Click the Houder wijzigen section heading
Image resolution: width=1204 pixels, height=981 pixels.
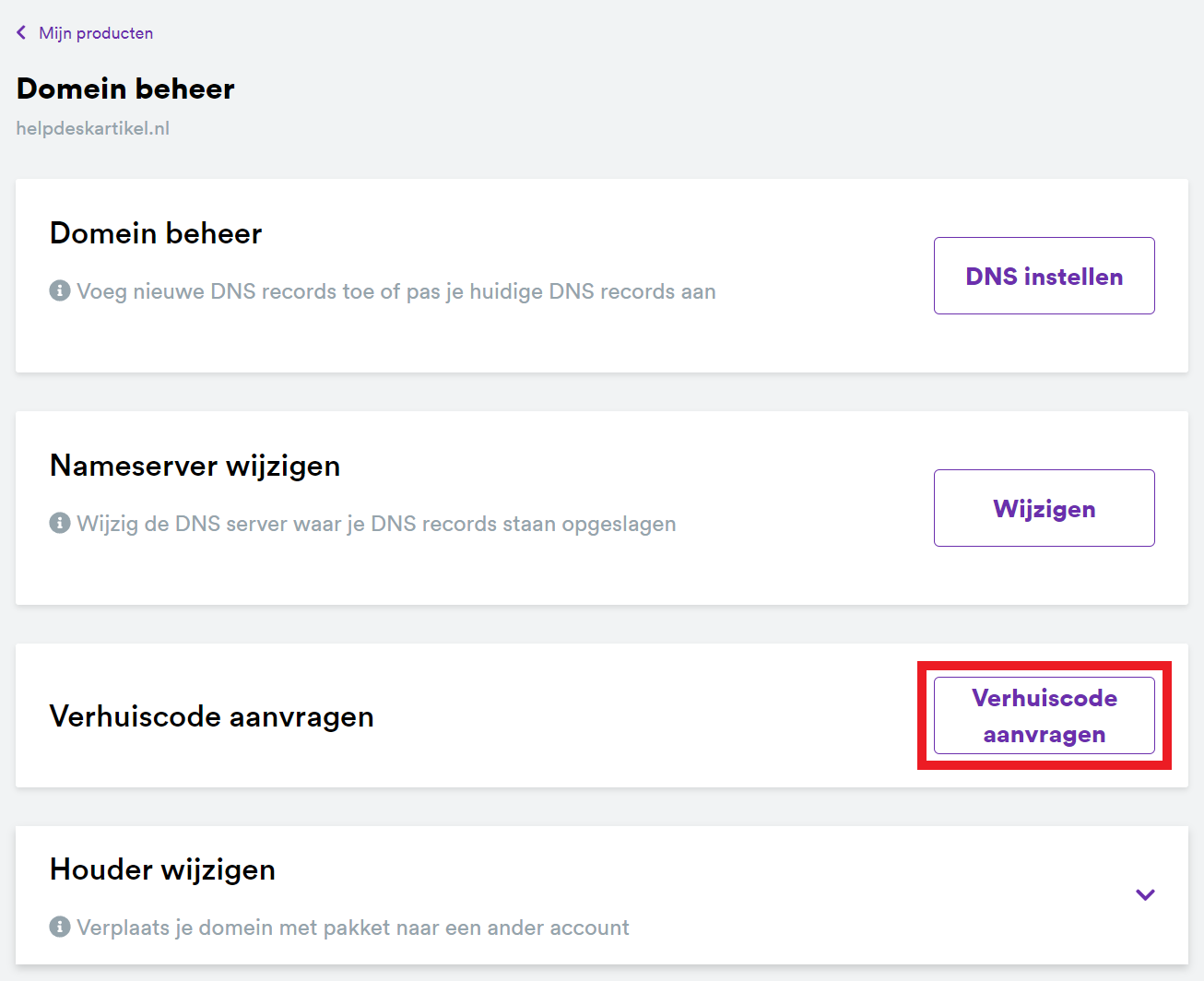click(x=162, y=869)
